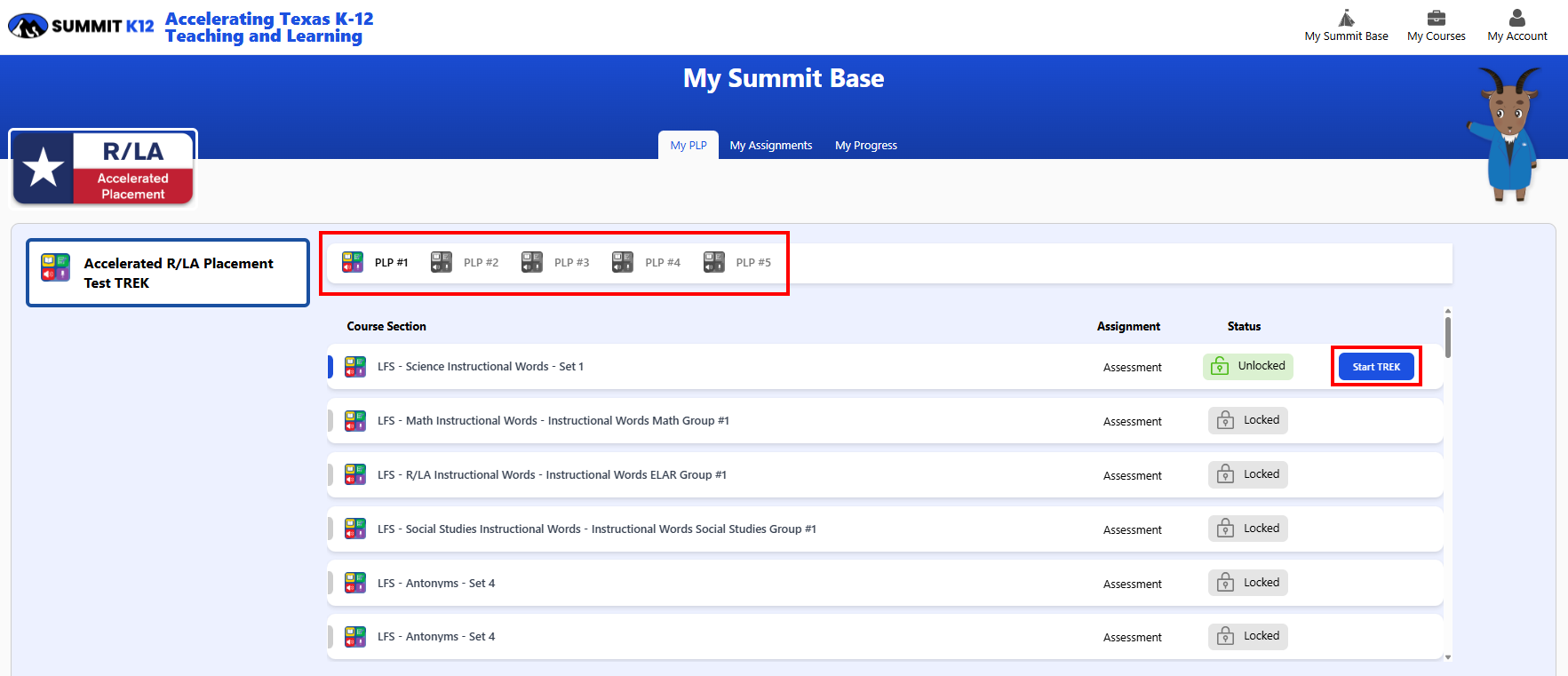
Task: Open the My Account person icon
Action: click(1516, 18)
